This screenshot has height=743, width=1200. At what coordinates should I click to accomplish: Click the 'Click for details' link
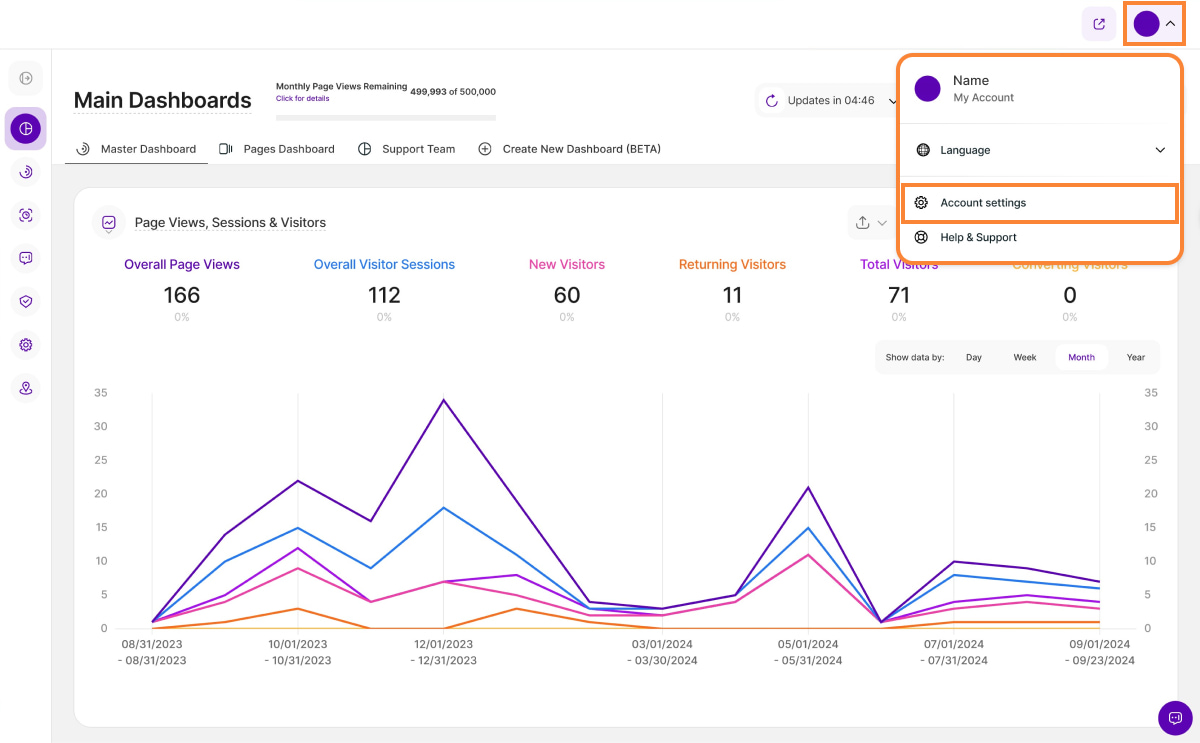point(302,99)
